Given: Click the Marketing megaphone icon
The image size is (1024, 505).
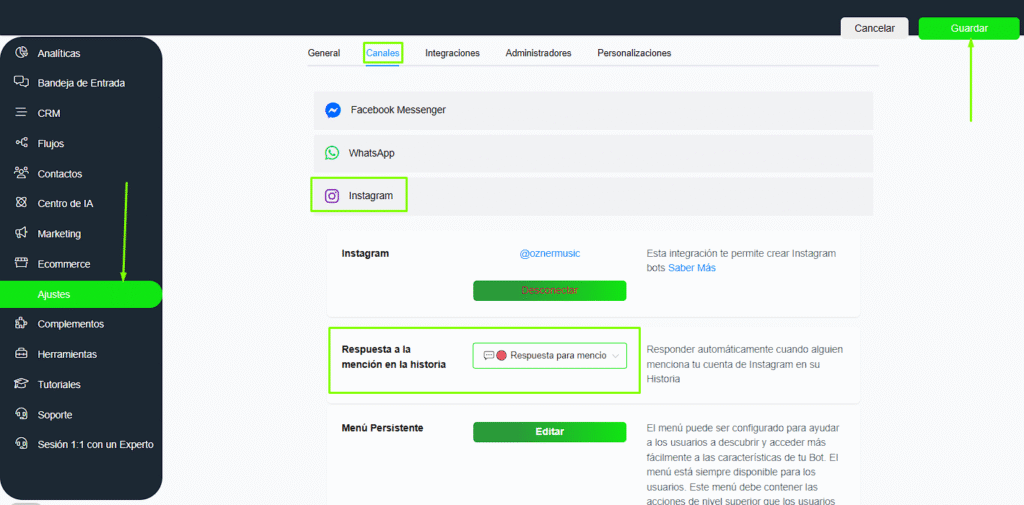Looking at the screenshot, I should click(21, 233).
